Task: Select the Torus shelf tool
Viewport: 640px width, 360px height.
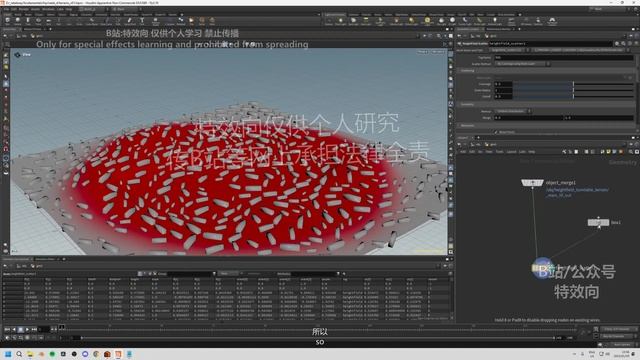Action: click(x=38, y=20)
